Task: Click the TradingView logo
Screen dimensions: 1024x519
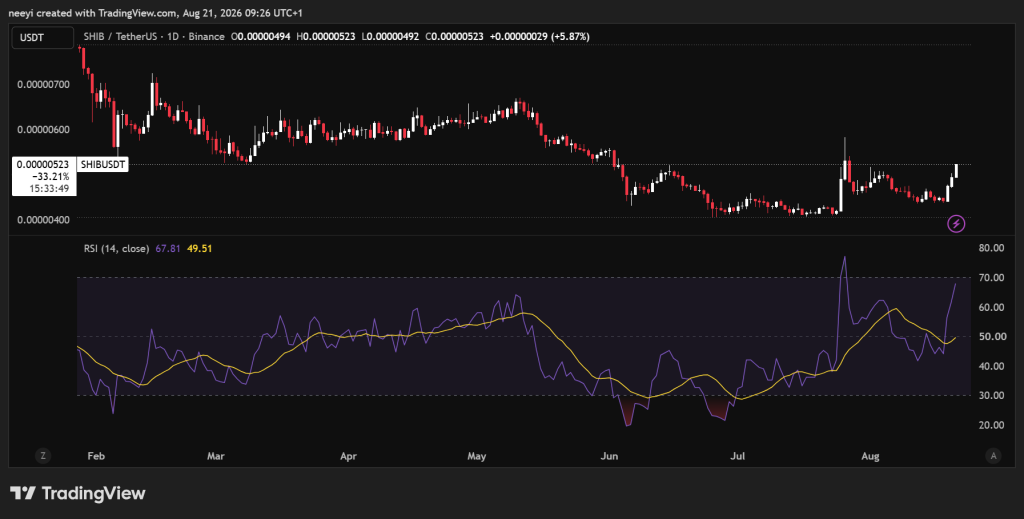Action: (x=78, y=493)
